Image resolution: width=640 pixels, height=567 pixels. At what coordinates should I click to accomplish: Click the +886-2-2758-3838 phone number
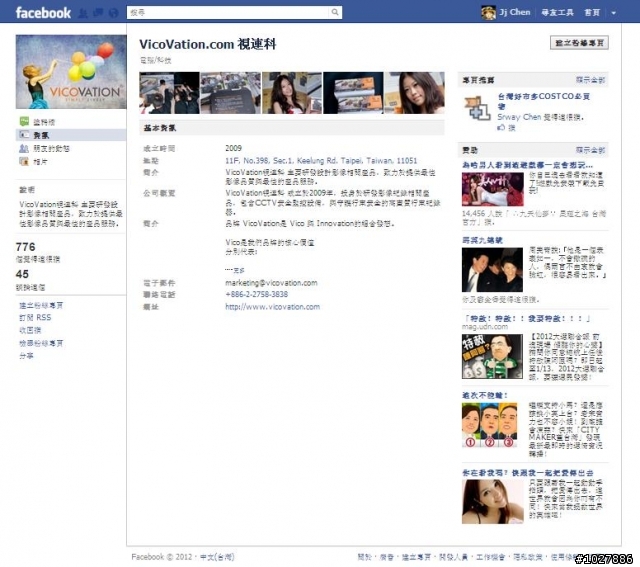tap(256, 294)
